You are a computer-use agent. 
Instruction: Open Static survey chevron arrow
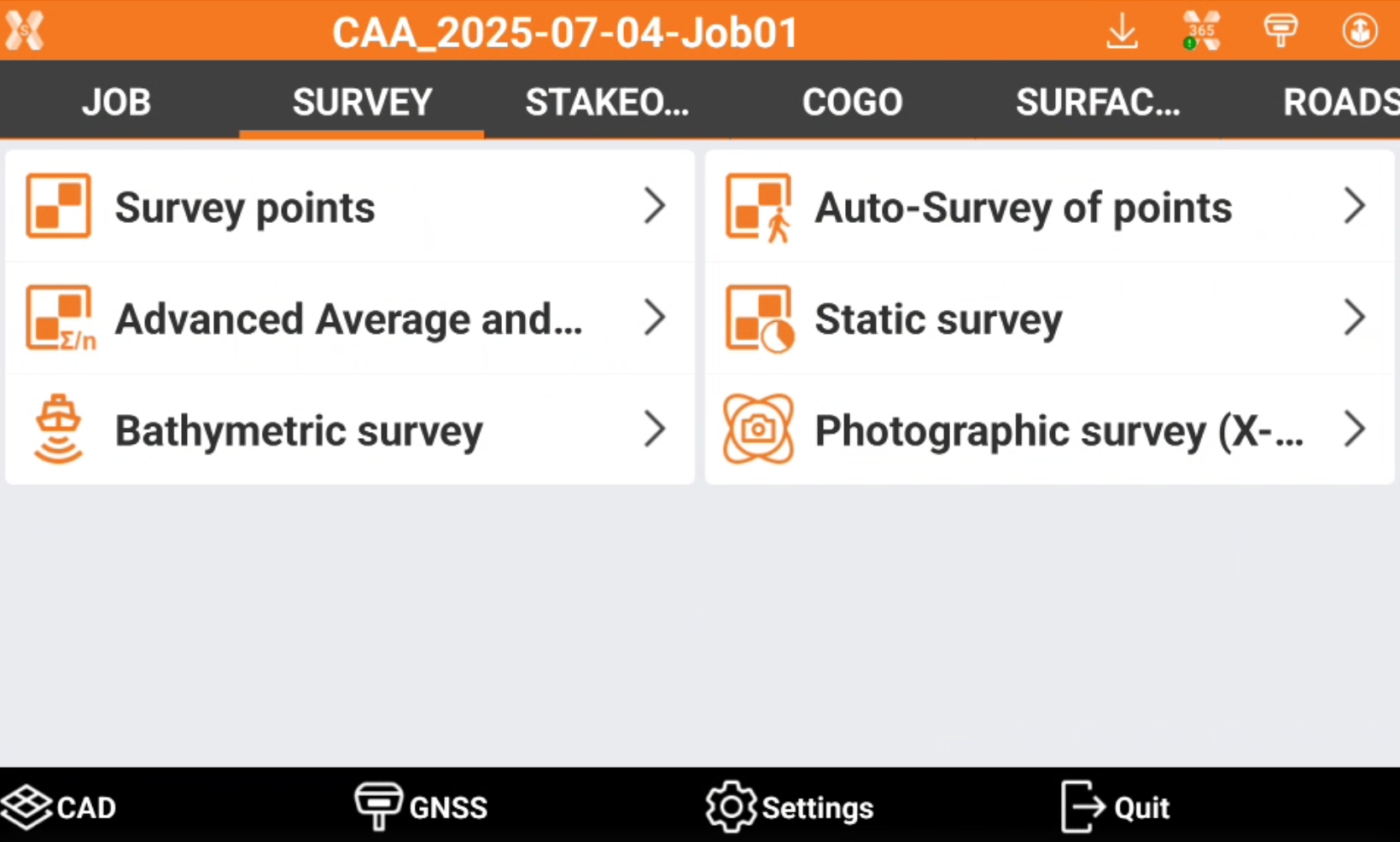tap(1354, 318)
